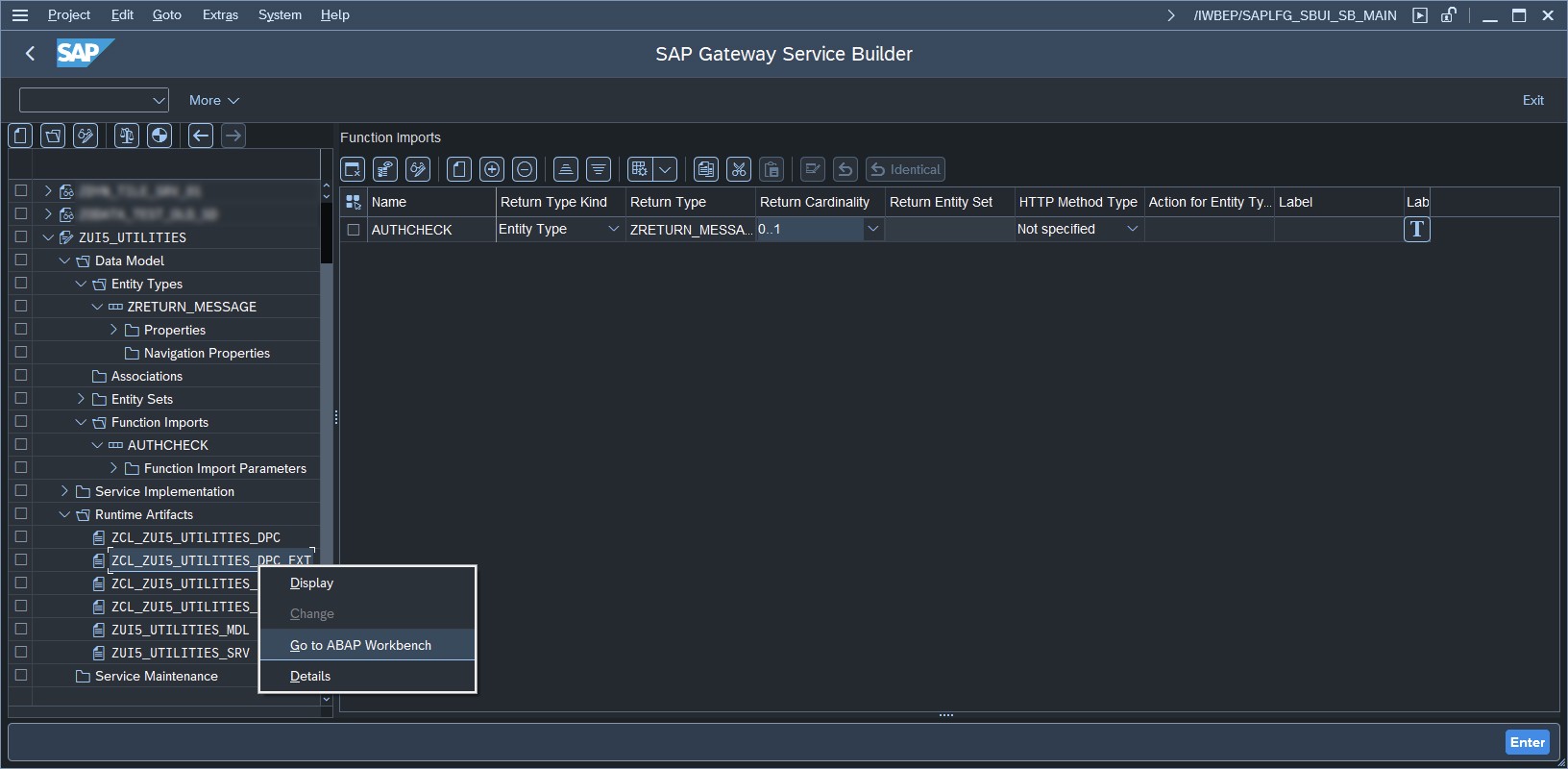
Task: Open the Extras menu
Action: pos(220,14)
